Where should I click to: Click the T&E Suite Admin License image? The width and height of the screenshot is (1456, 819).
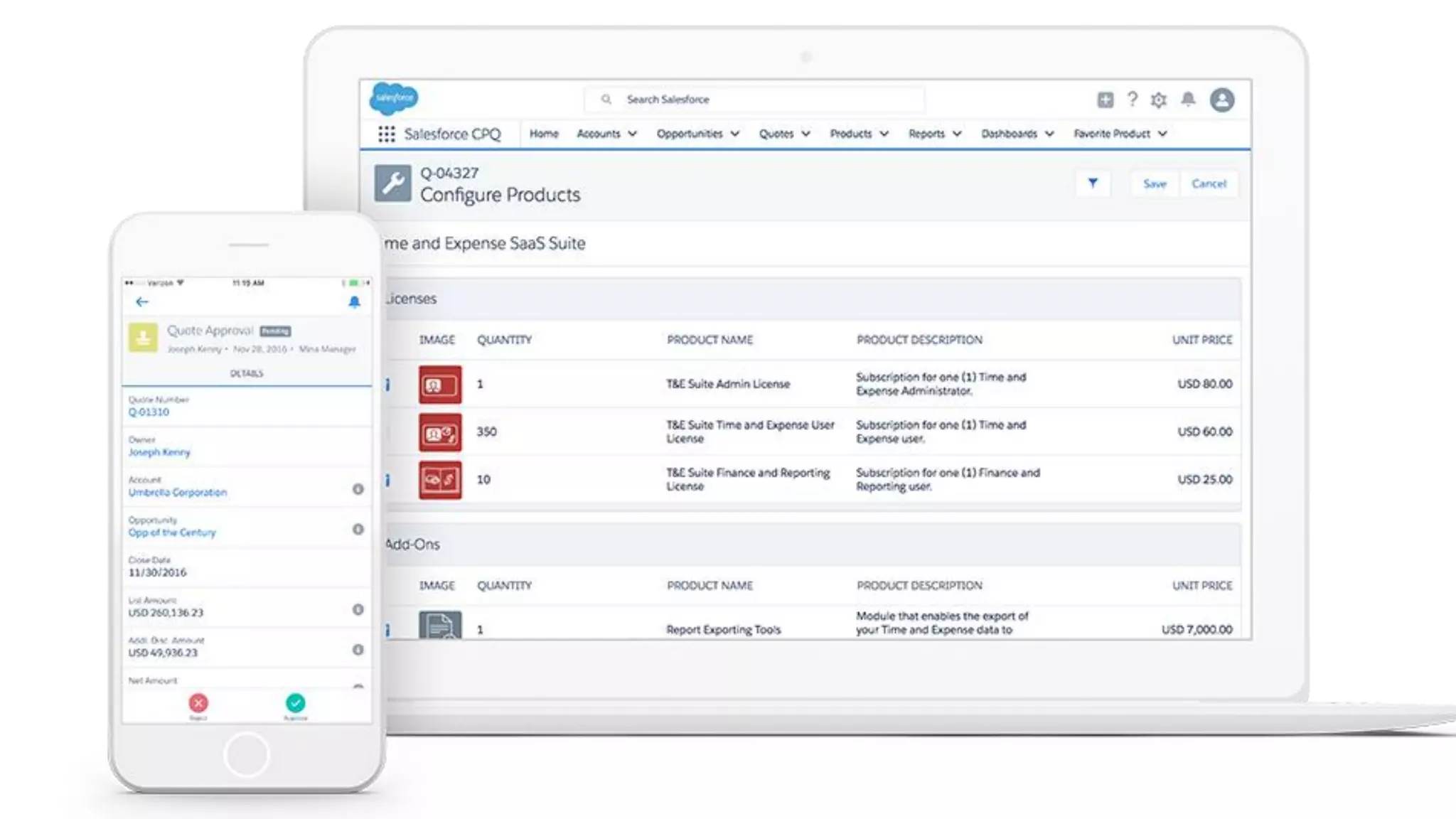[439, 385]
